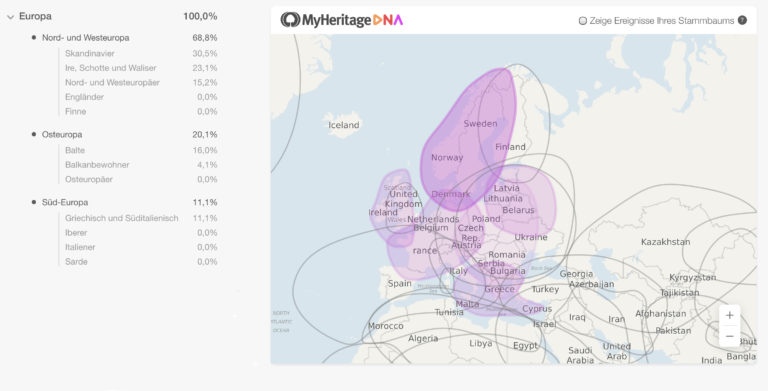Click the Denmark label on map
The image size is (768, 391).
(451, 194)
